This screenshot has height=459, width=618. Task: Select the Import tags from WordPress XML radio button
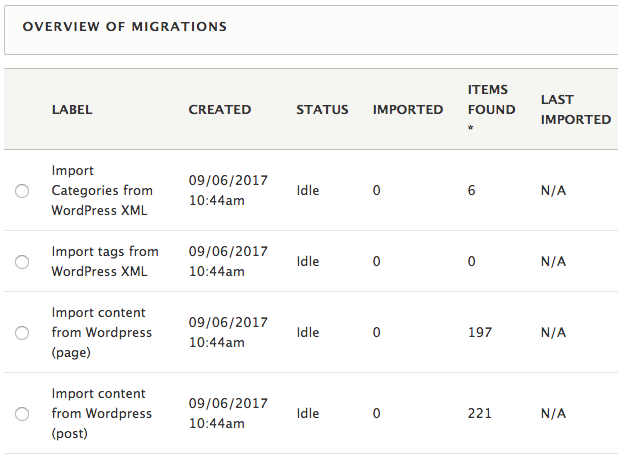[22, 262]
